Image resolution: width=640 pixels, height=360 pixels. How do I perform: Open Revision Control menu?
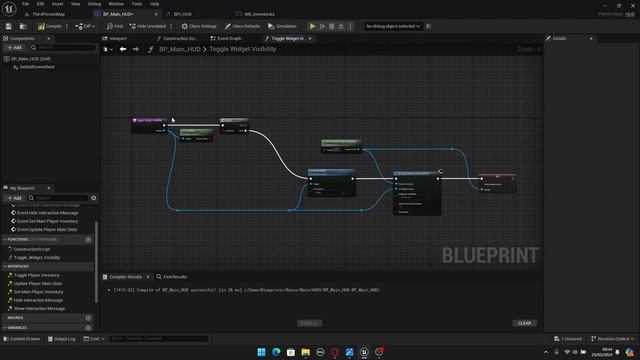pos(613,339)
